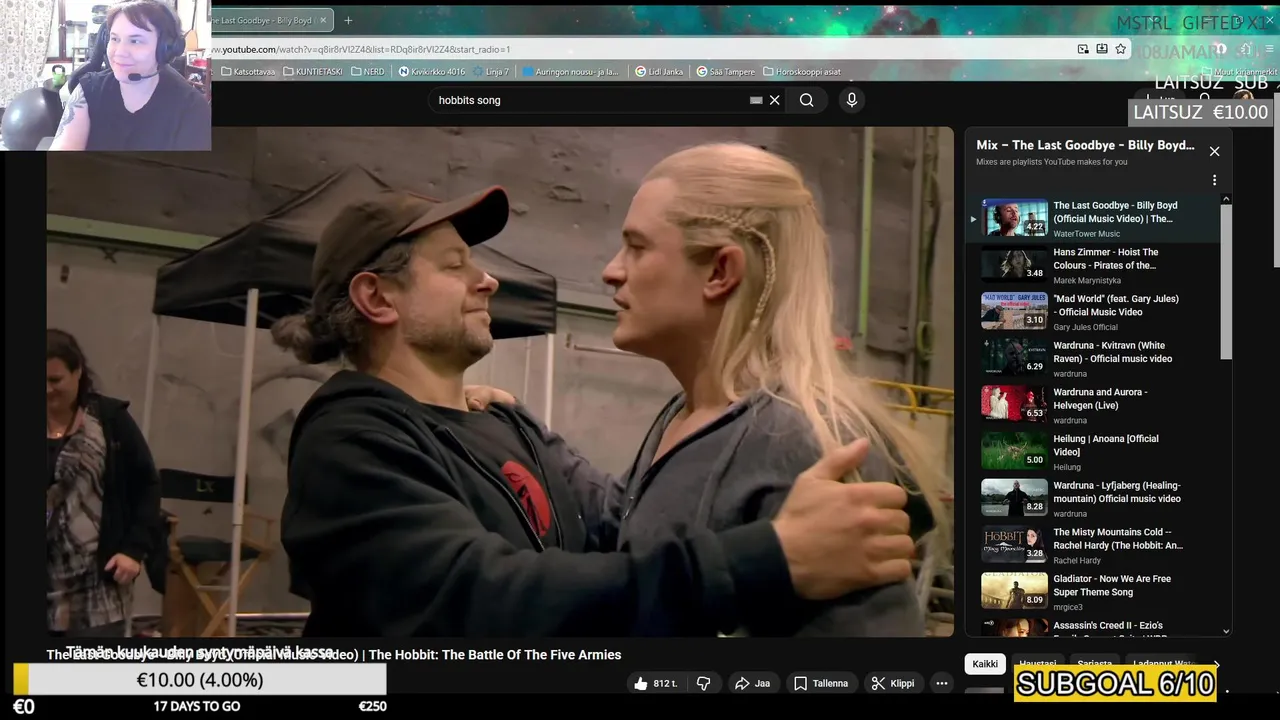Open the Lidl Janka bookmark

point(659,72)
